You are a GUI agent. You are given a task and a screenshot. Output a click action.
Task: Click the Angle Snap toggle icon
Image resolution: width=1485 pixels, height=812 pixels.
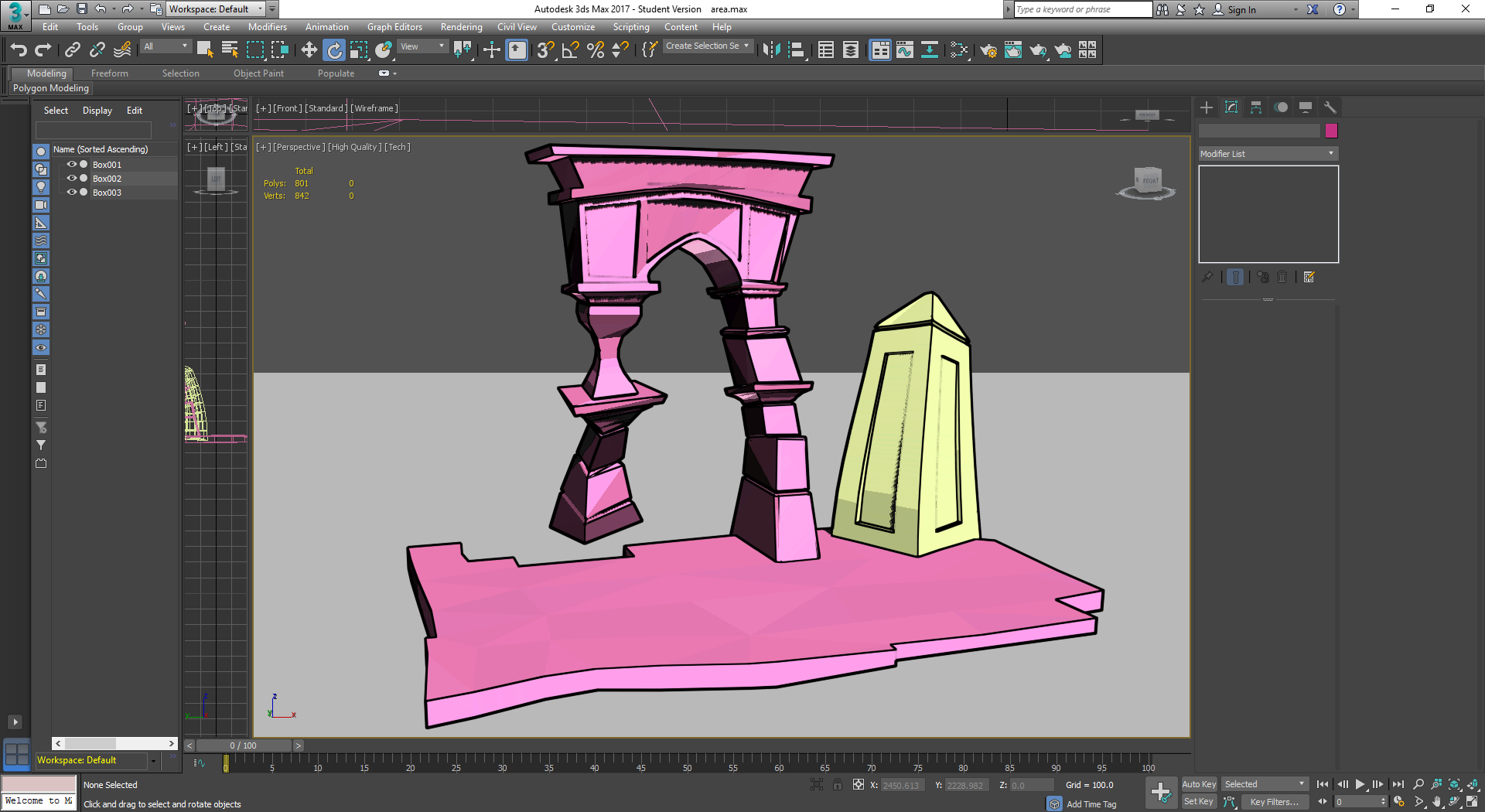(x=571, y=50)
